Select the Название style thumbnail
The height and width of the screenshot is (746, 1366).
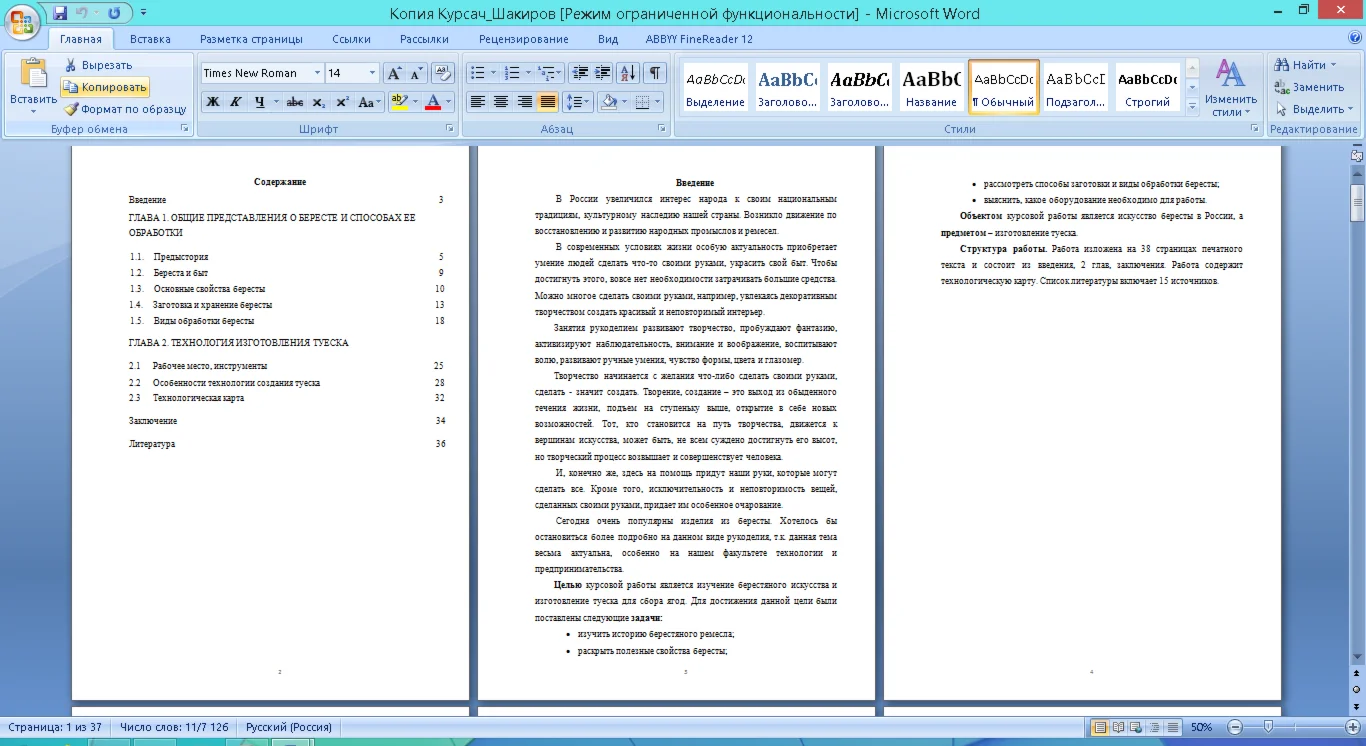click(931, 87)
